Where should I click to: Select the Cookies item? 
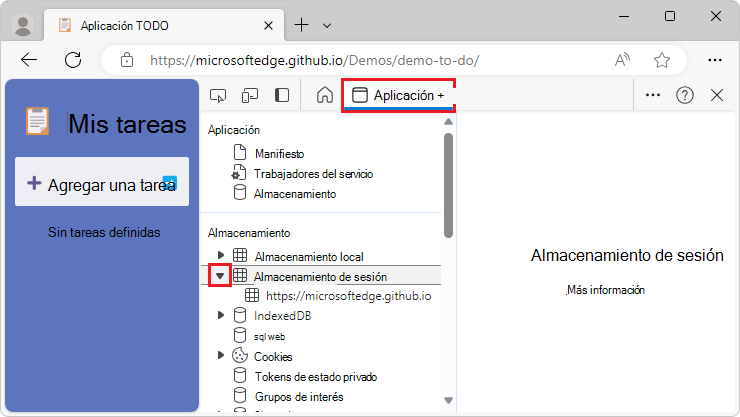(273, 357)
